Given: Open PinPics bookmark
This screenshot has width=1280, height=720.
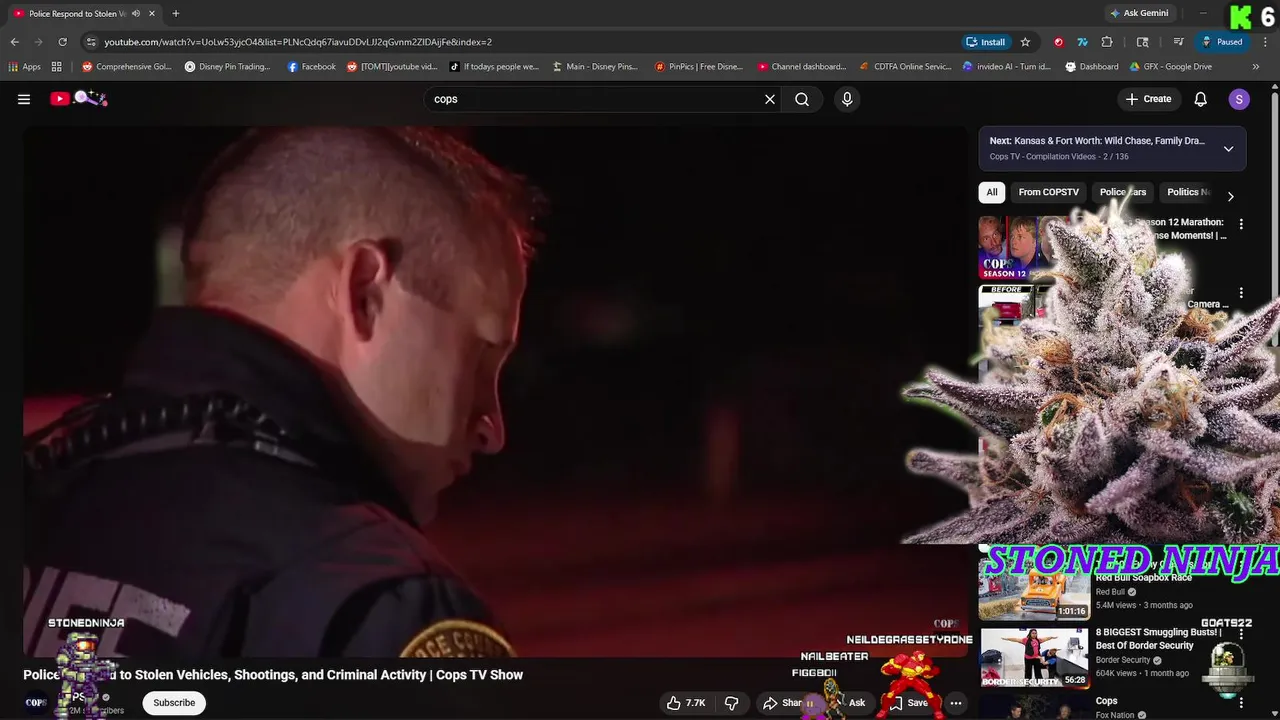Looking at the screenshot, I should [x=699, y=67].
